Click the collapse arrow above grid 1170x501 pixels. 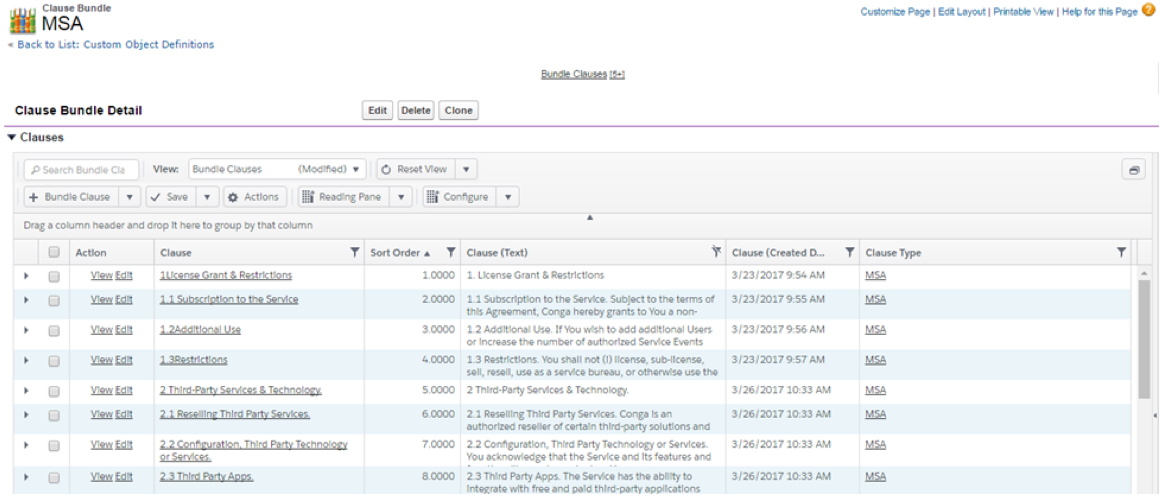click(x=589, y=217)
